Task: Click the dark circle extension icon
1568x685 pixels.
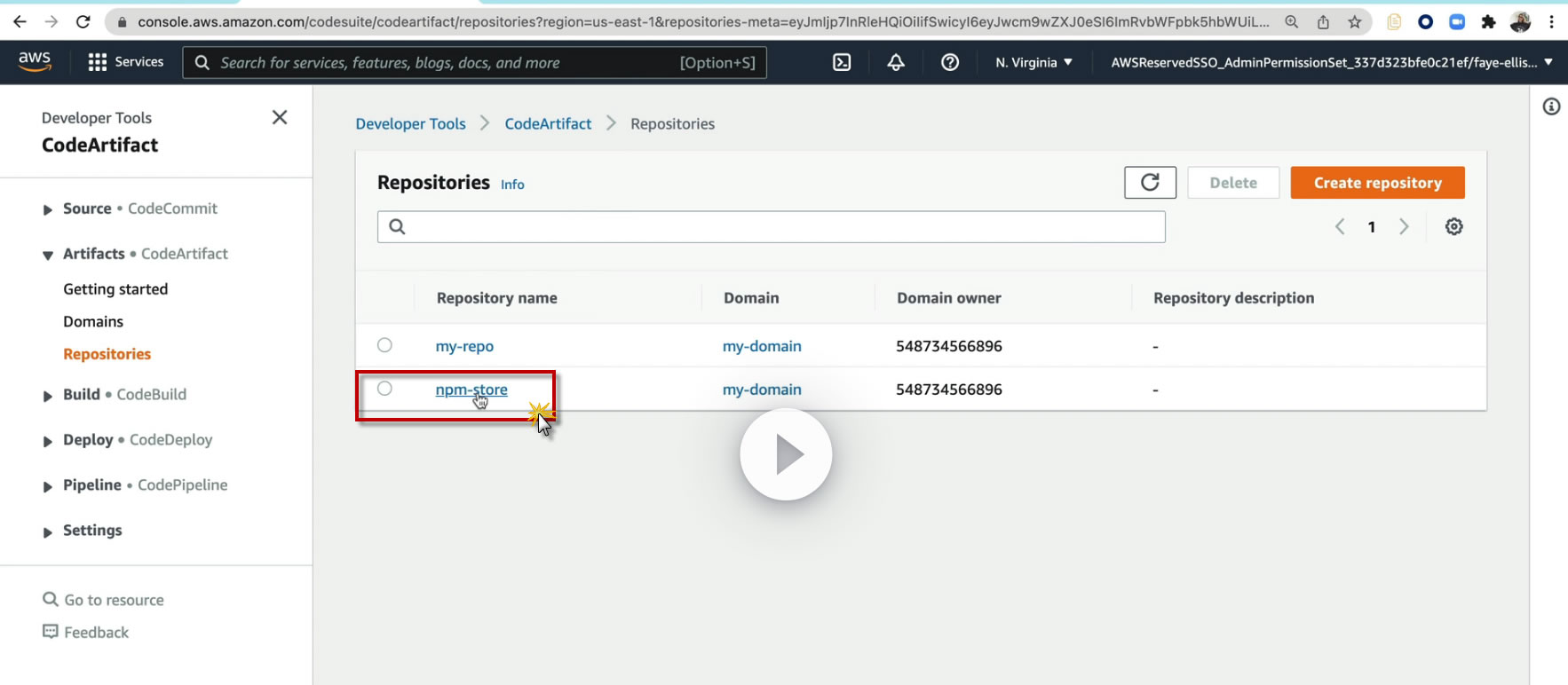Action: [1426, 22]
